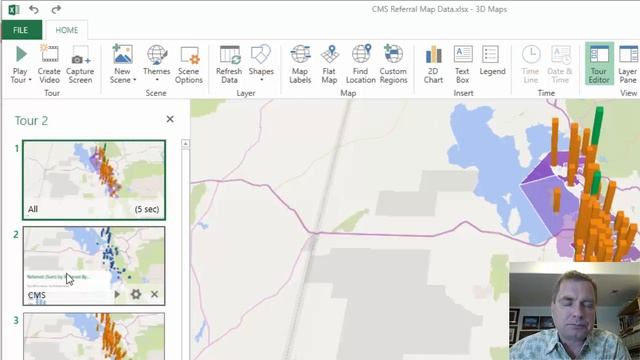Screen dimensions: 640x360
Task: Click the Excel application icon
Action: 13,9
